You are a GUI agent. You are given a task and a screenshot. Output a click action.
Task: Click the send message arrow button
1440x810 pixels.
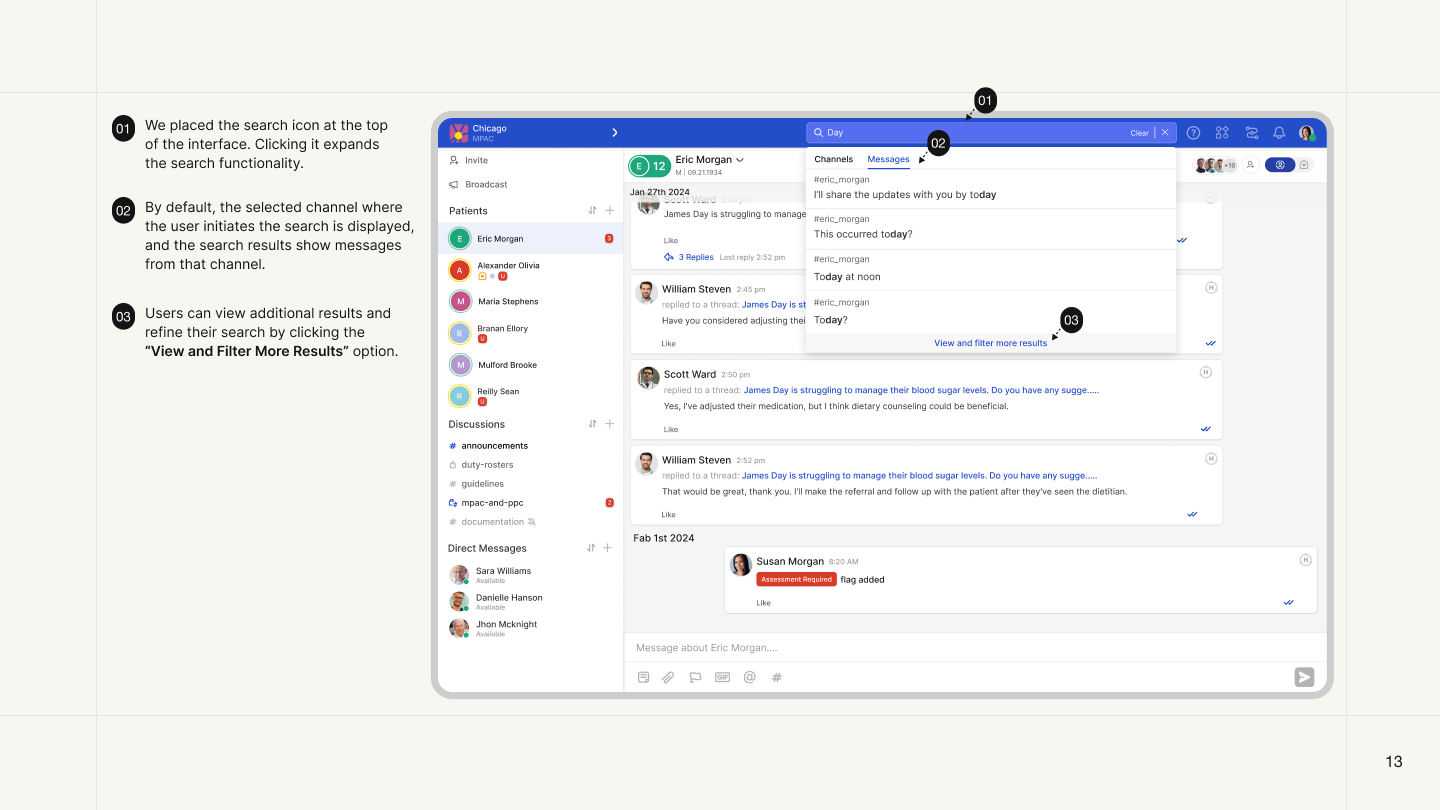pos(1304,677)
